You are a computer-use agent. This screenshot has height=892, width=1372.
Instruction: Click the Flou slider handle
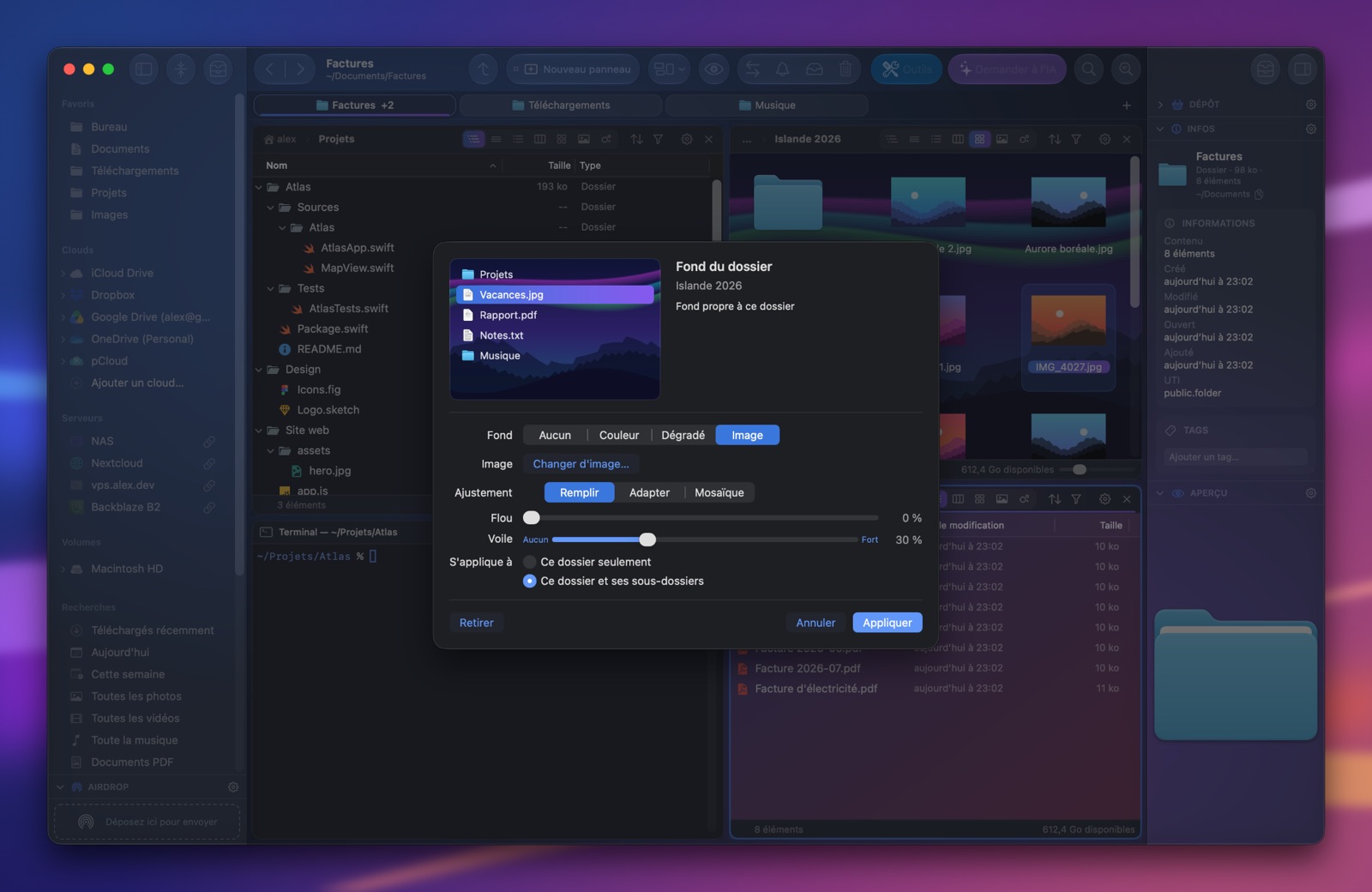(532, 517)
